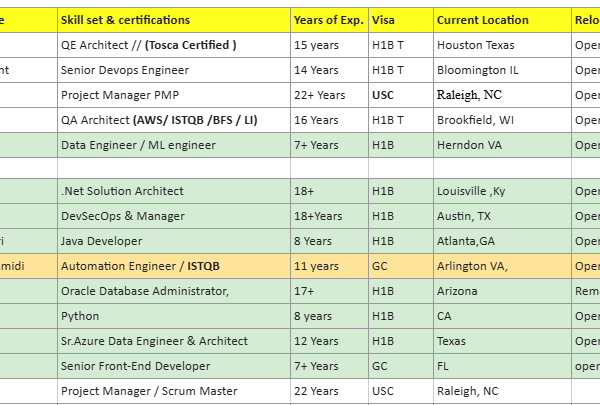
Task: Click the 'Data Engineer / ML engineer' cell
Action: 172,145
